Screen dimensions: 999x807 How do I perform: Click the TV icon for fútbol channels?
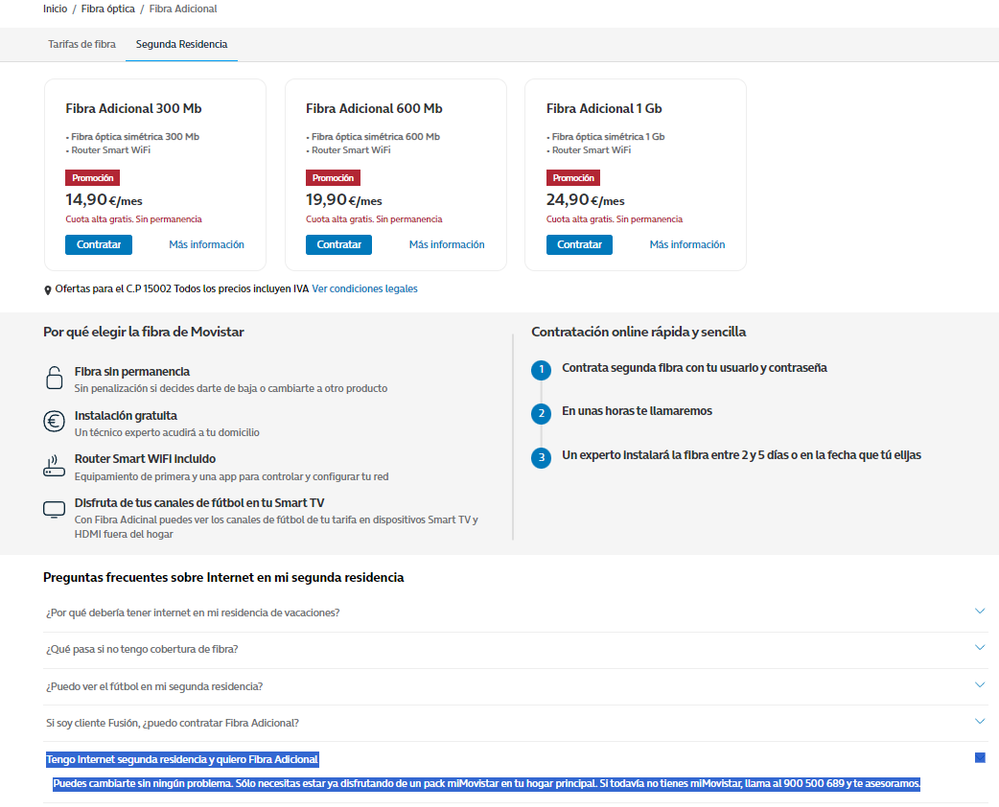[54, 509]
